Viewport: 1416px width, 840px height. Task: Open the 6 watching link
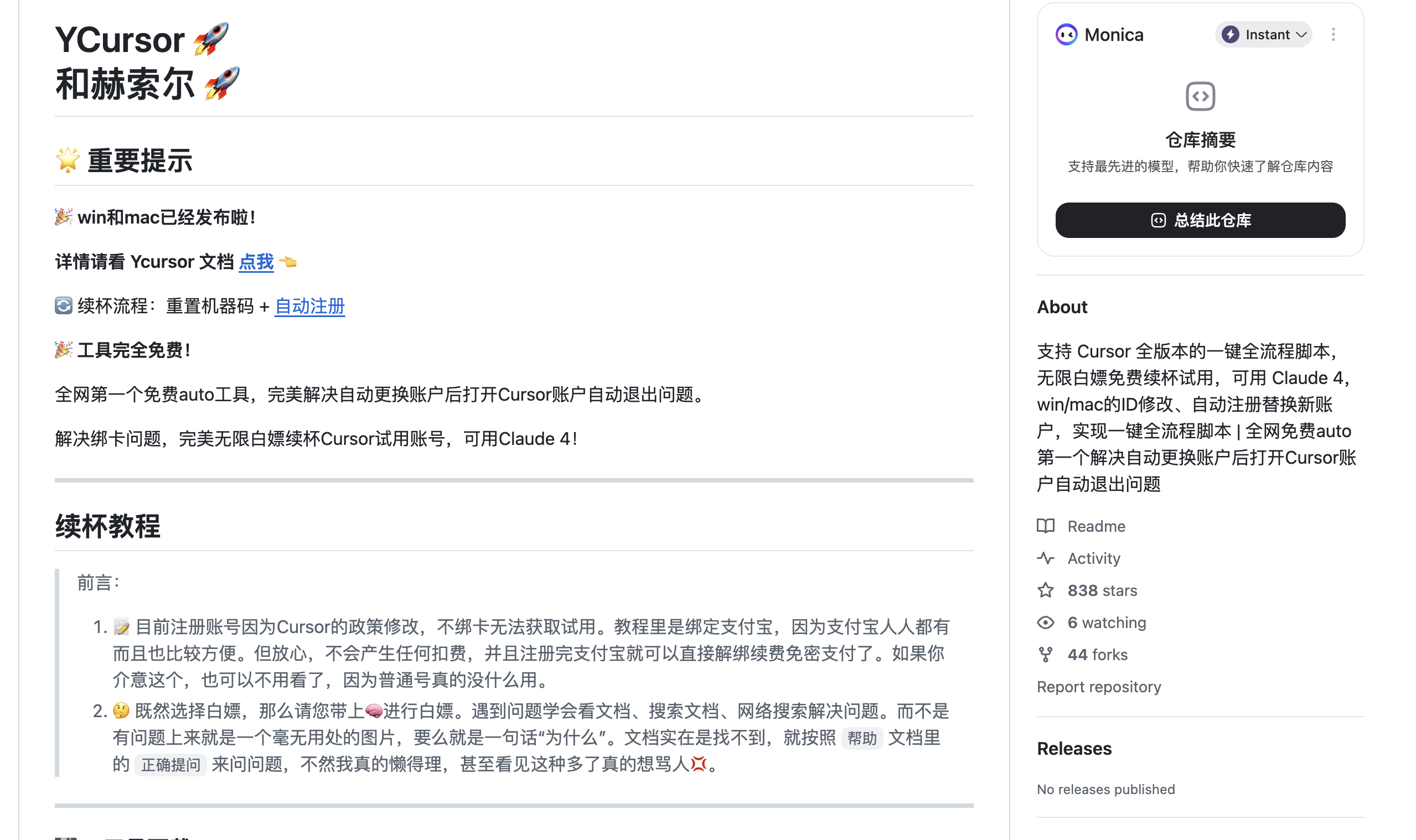pos(1107,623)
